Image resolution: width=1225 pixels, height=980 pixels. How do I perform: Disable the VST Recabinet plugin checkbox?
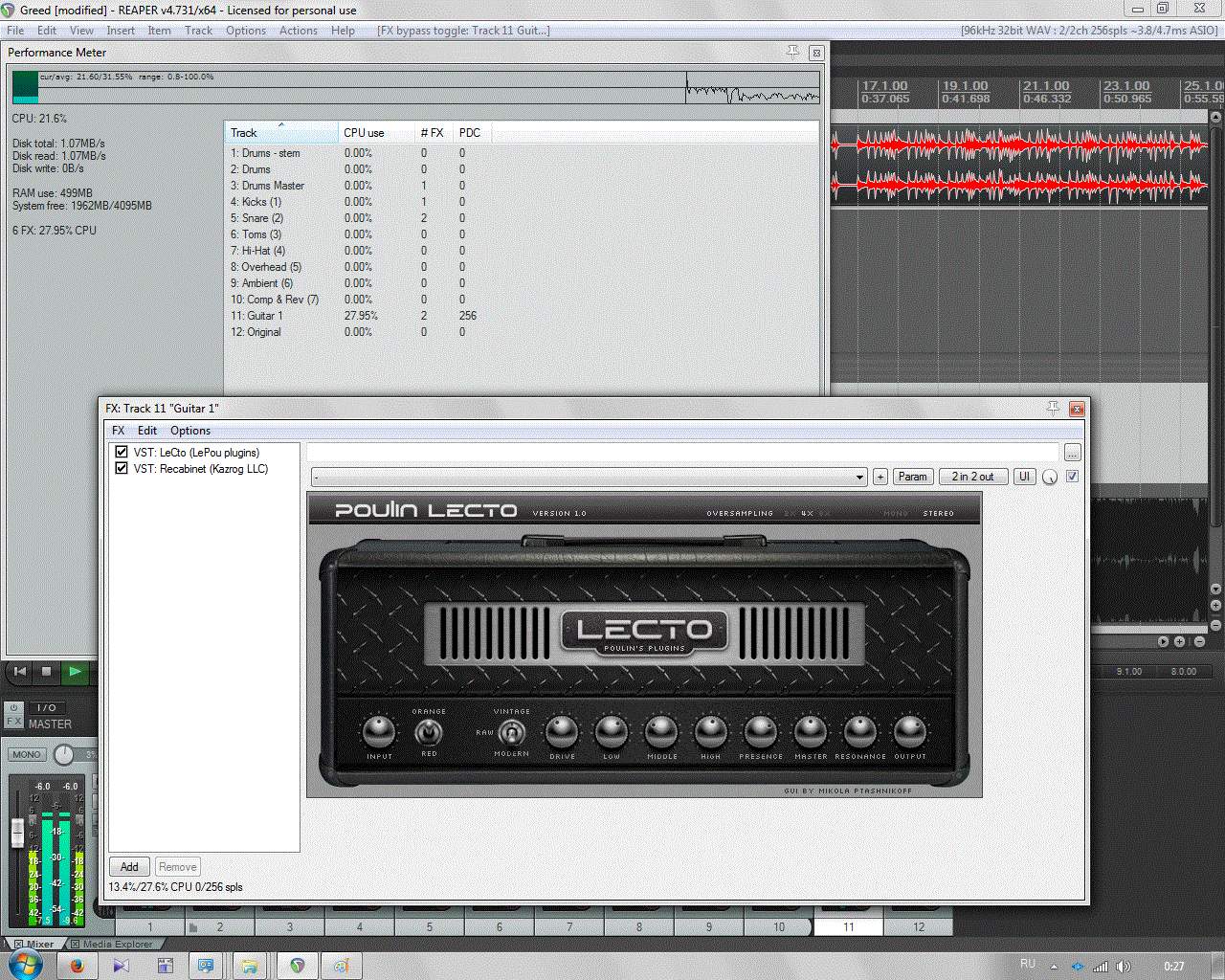click(122, 469)
